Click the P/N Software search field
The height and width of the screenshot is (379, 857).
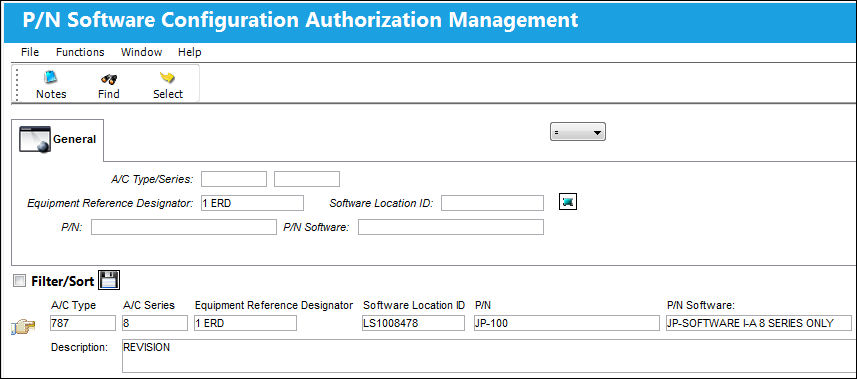coord(451,227)
